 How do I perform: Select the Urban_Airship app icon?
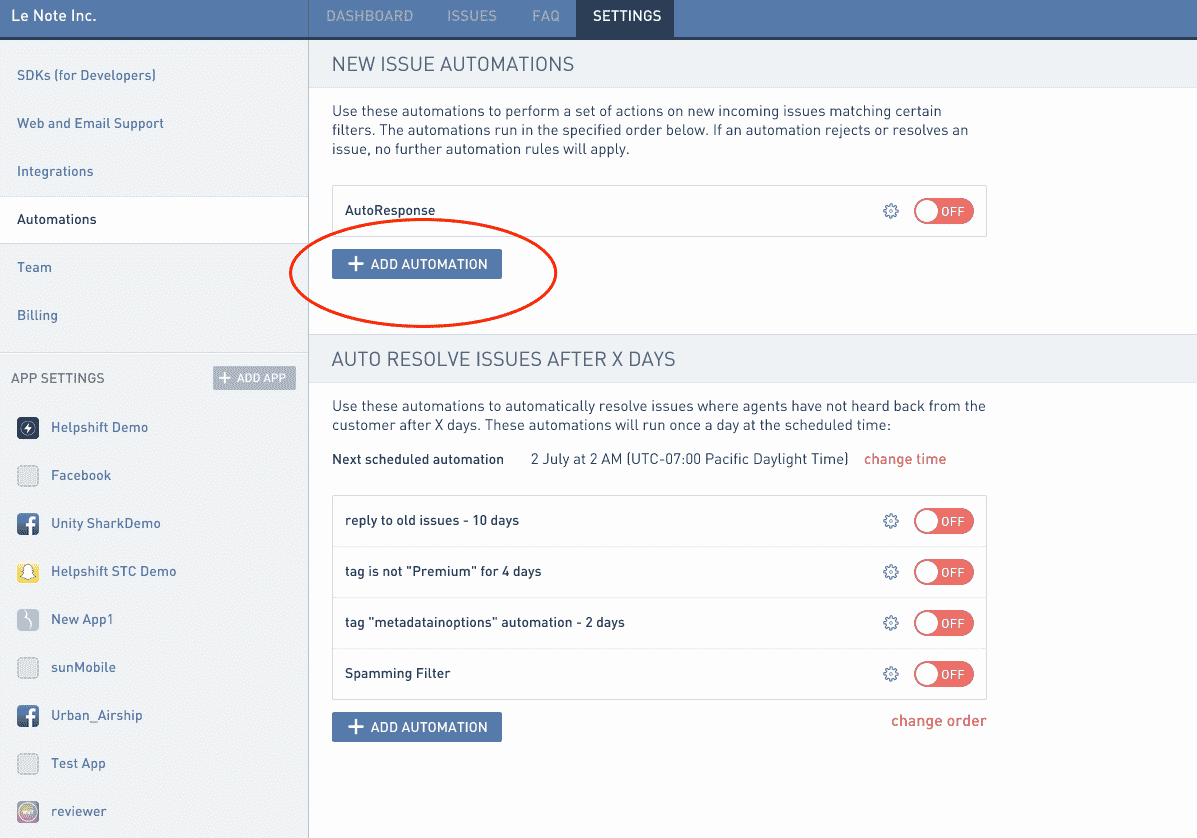(28, 715)
